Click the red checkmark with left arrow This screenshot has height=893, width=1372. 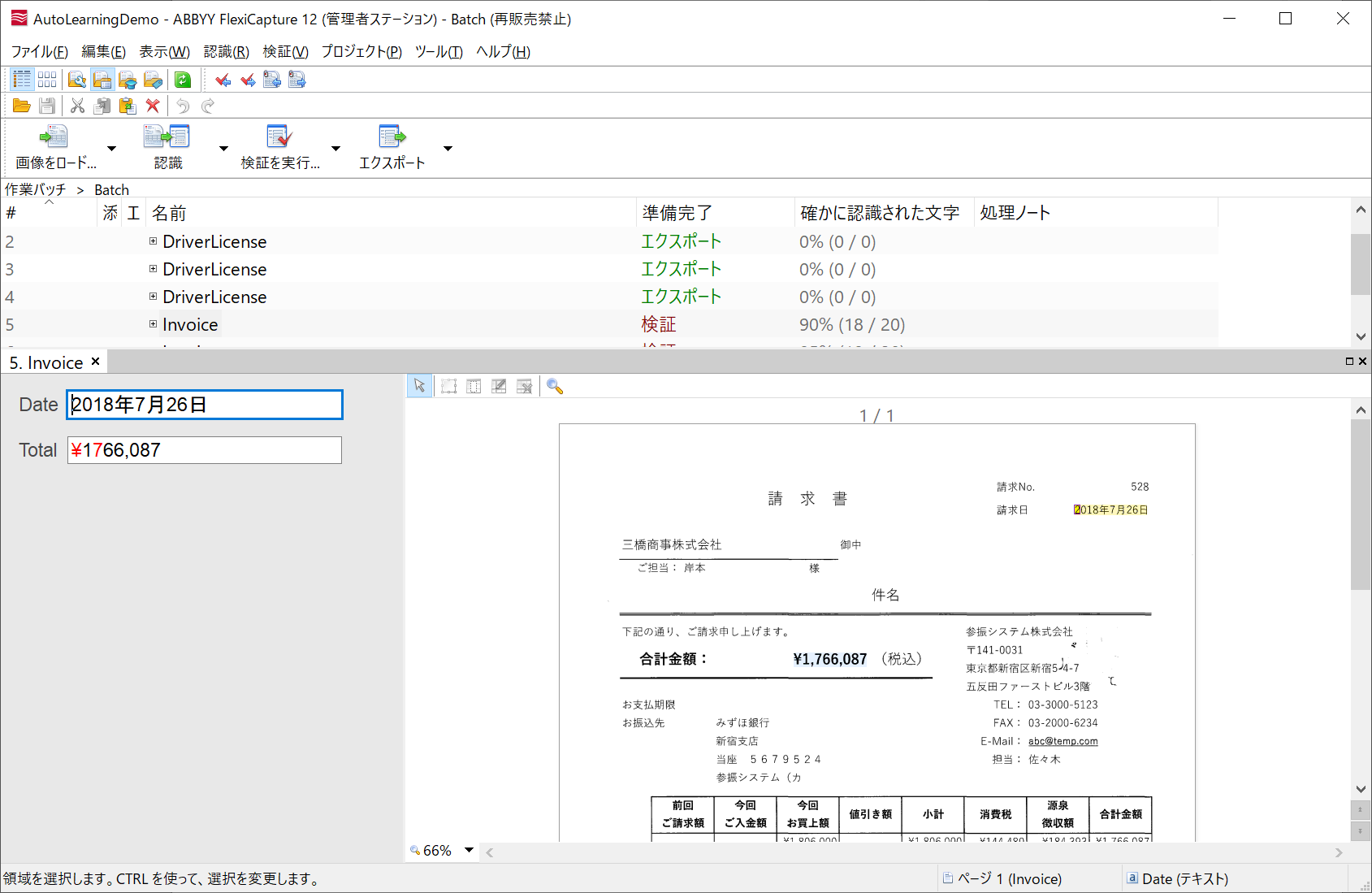pyautogui.click(x=223, y=80)
